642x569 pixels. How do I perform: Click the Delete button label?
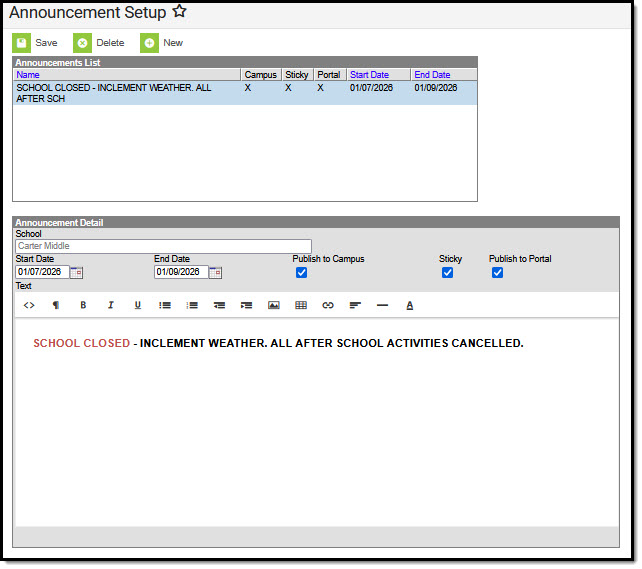[x=110, y=43]
